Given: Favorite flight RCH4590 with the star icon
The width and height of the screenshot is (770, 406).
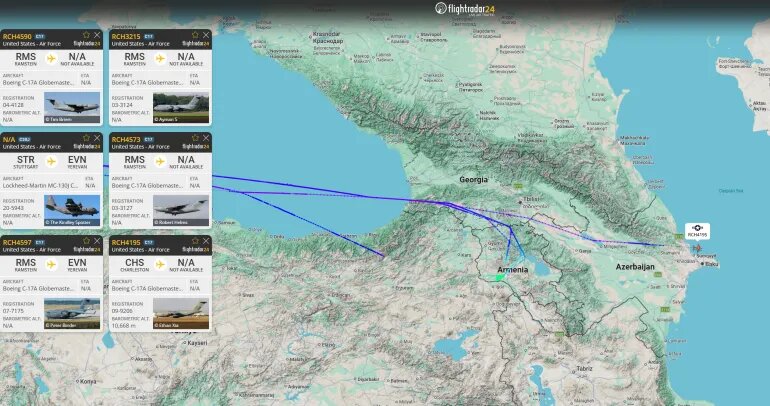Looking at the screenshot, I should 86,35.
